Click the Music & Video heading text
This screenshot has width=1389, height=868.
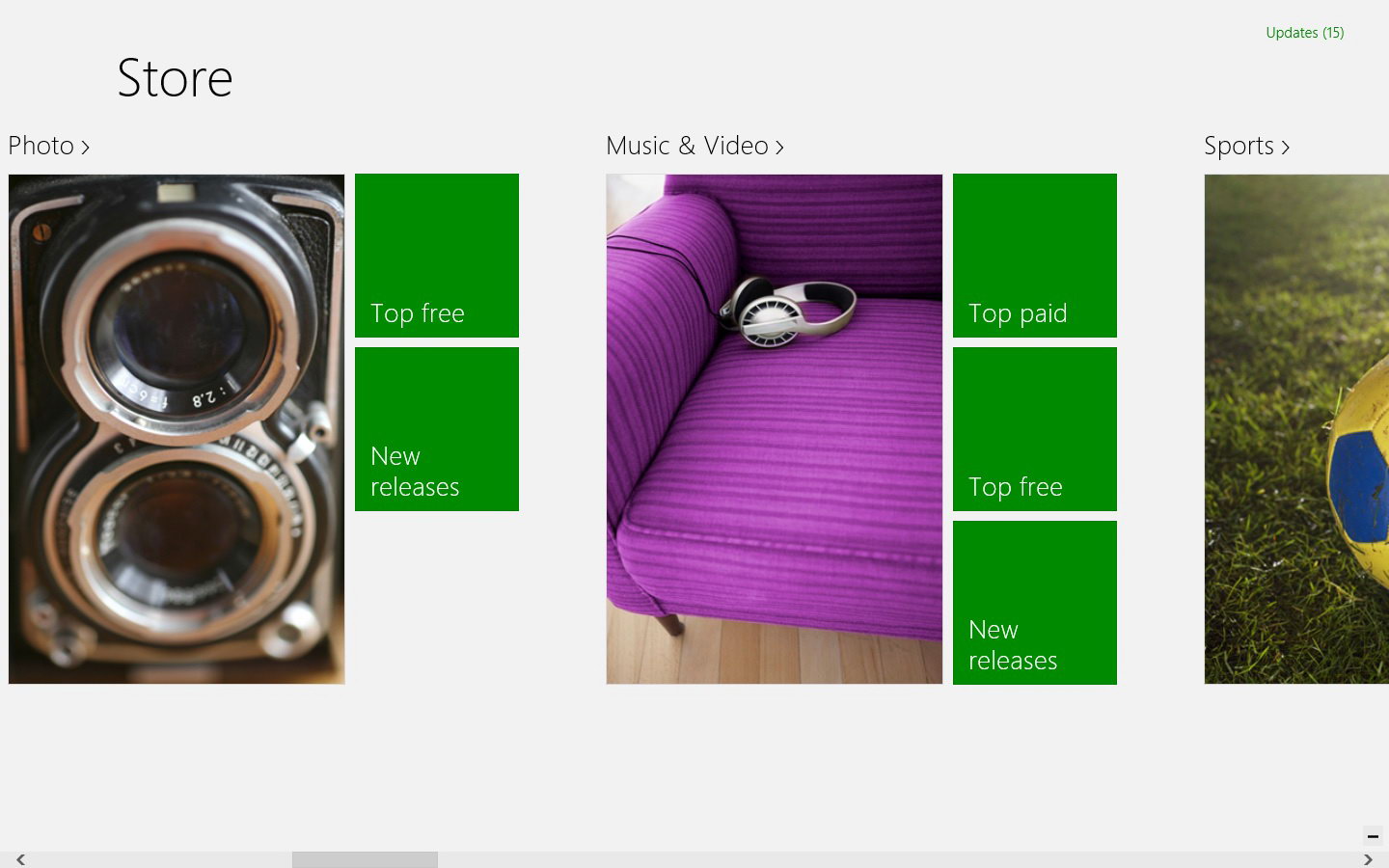tap(687, 146)
